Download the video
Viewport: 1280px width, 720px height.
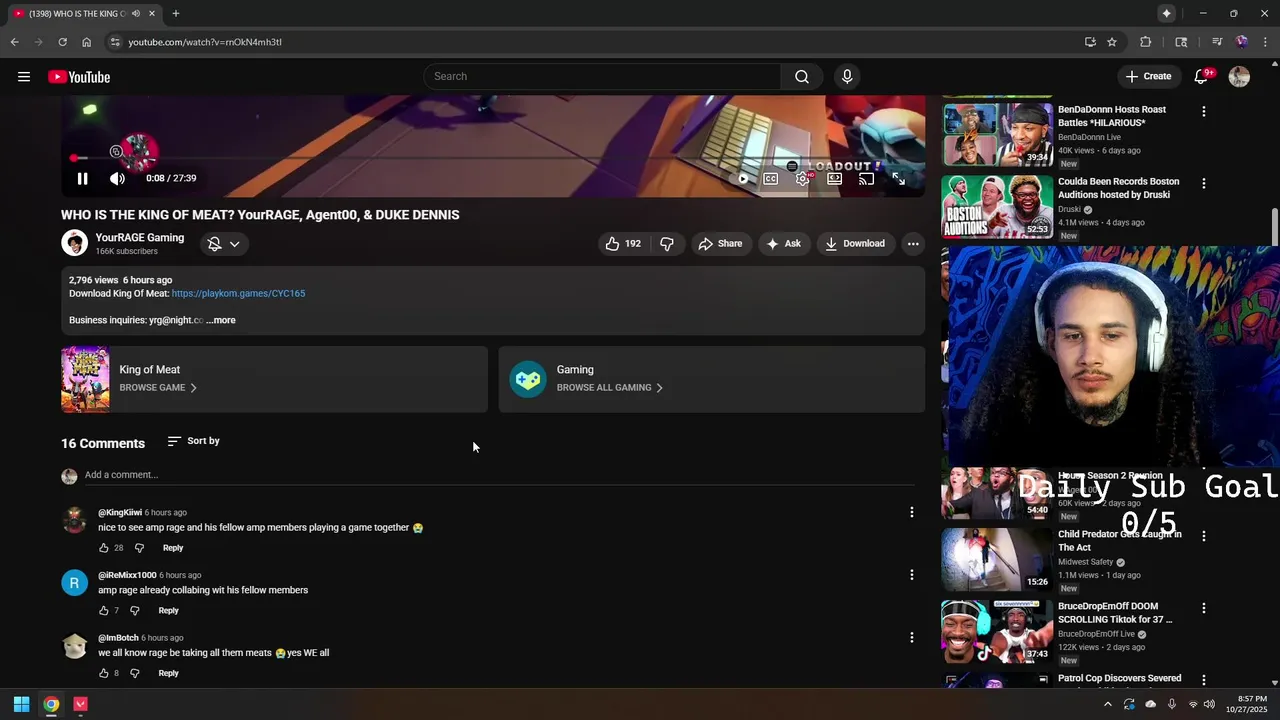point(855,244)
